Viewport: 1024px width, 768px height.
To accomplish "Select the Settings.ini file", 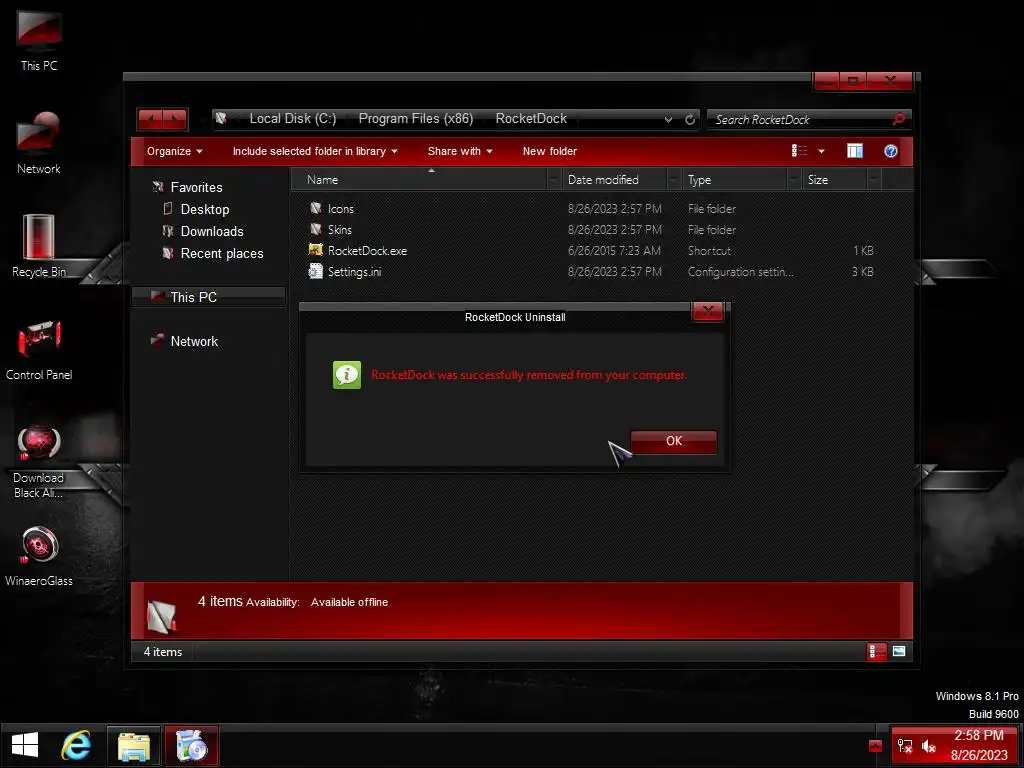I will pos(354,272).
